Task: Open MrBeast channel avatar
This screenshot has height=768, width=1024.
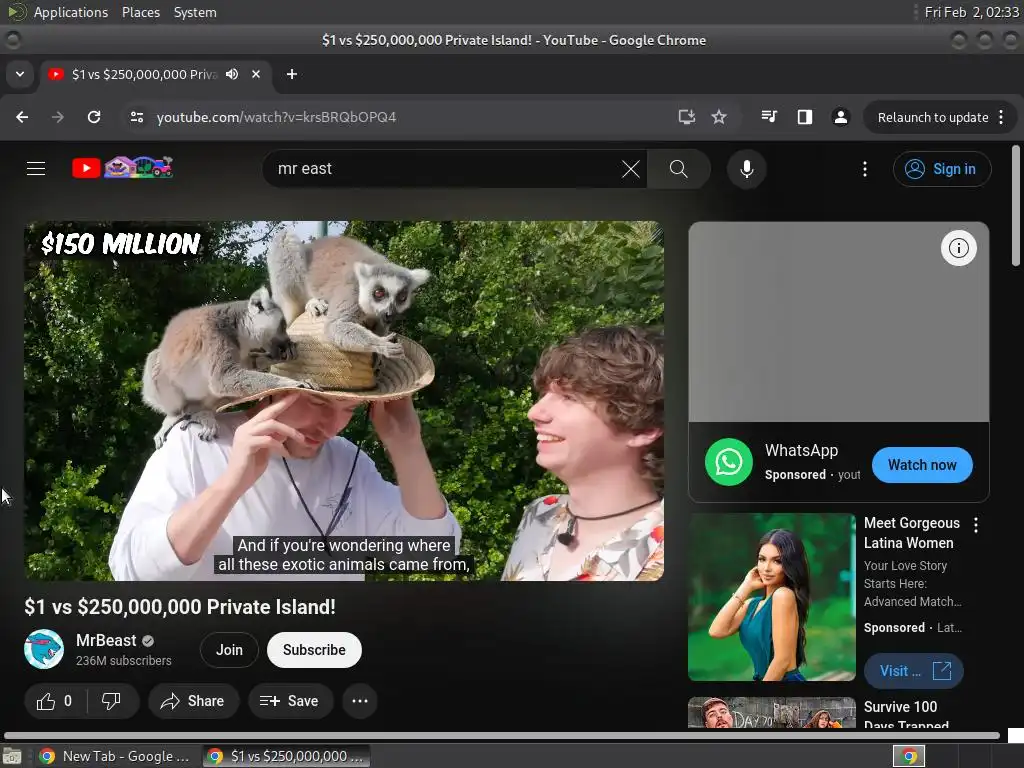Action: coord(44,649)
